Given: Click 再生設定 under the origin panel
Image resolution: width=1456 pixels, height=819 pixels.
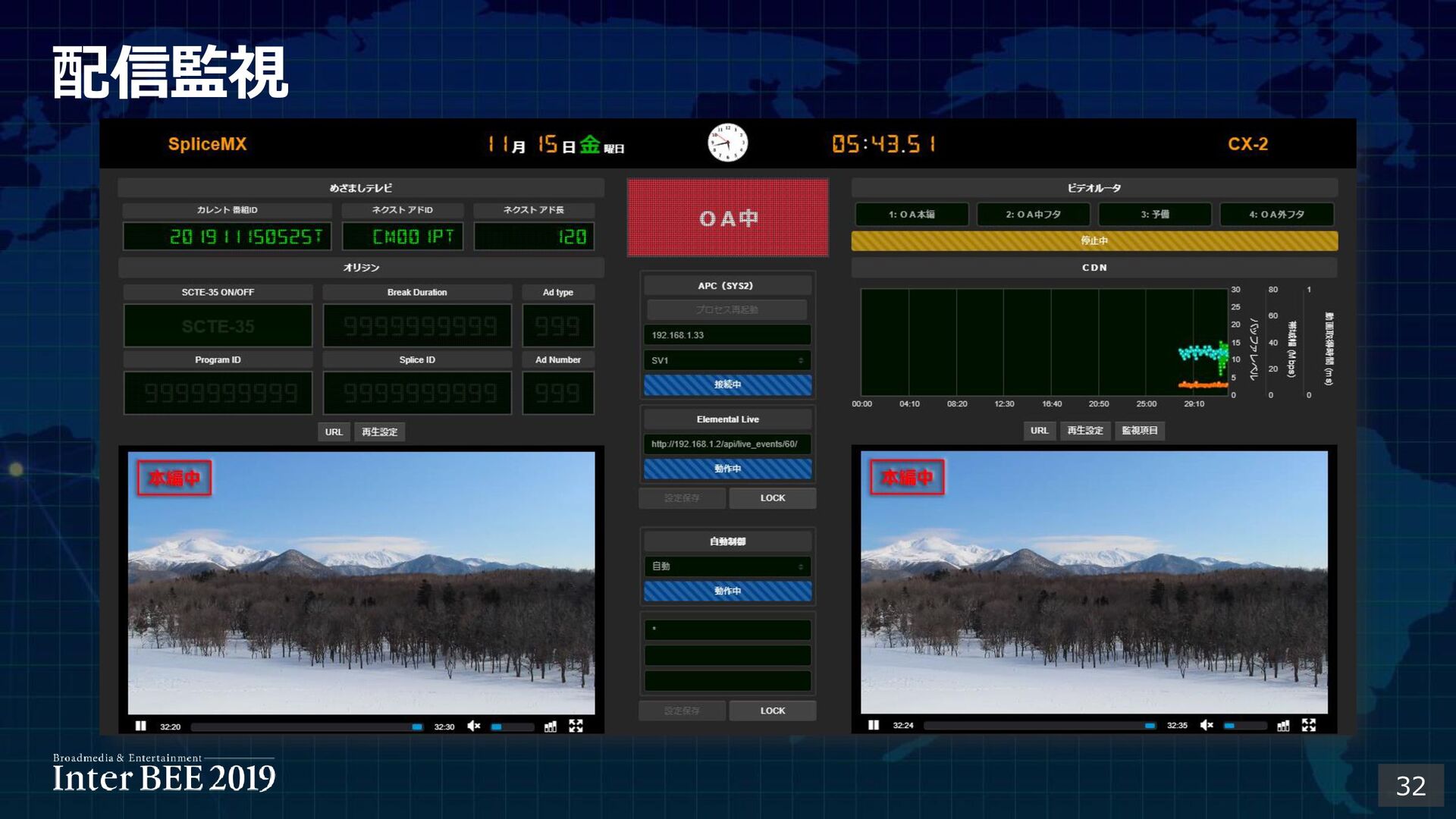Looking at the screenshot, I should (x=379, y=432).
